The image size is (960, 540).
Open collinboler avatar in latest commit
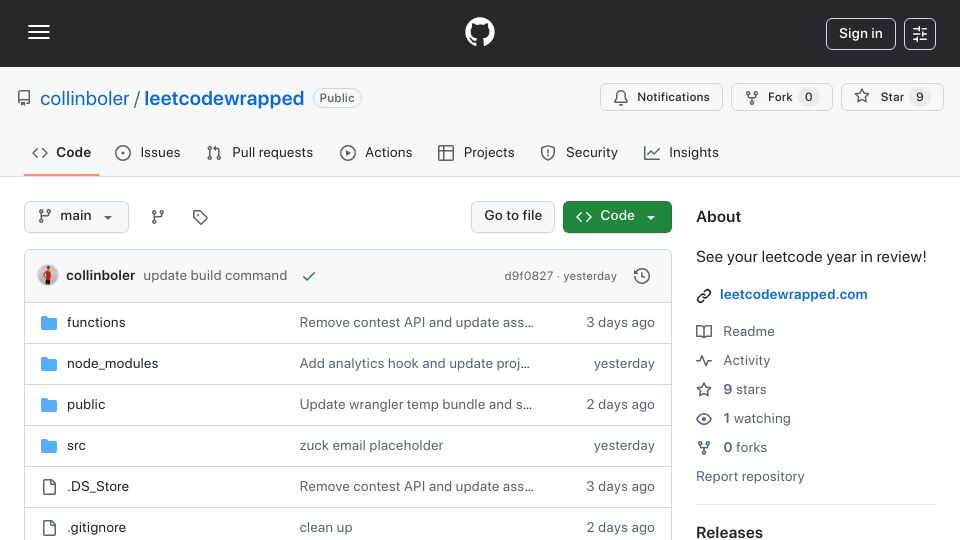tap(48, 276)
